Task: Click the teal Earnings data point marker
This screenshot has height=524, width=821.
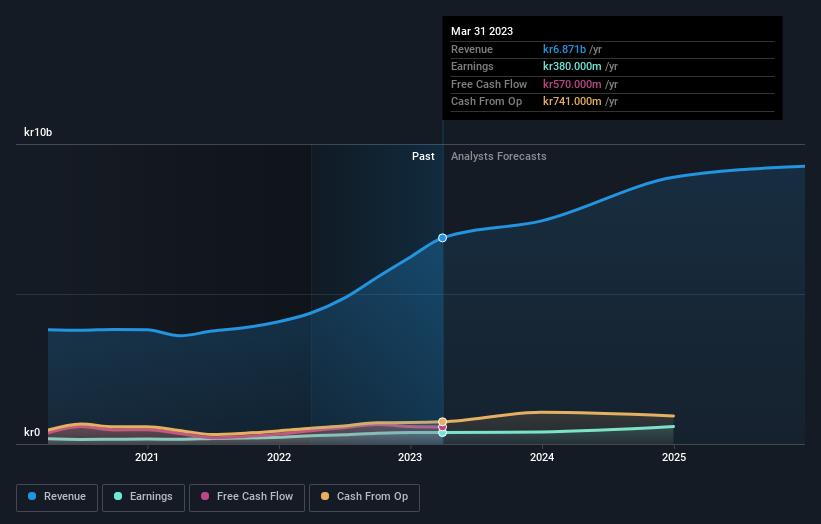Action: (x=442, y=433)
